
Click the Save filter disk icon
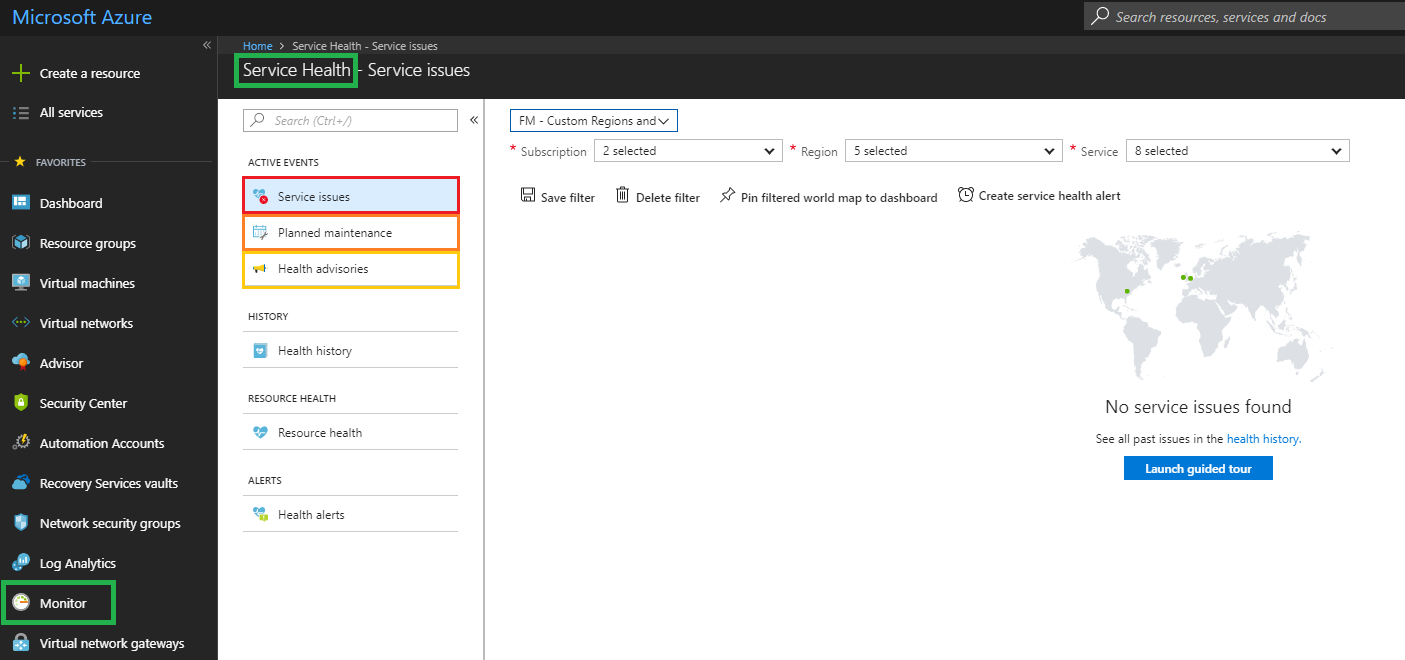(x=528, y=195)
